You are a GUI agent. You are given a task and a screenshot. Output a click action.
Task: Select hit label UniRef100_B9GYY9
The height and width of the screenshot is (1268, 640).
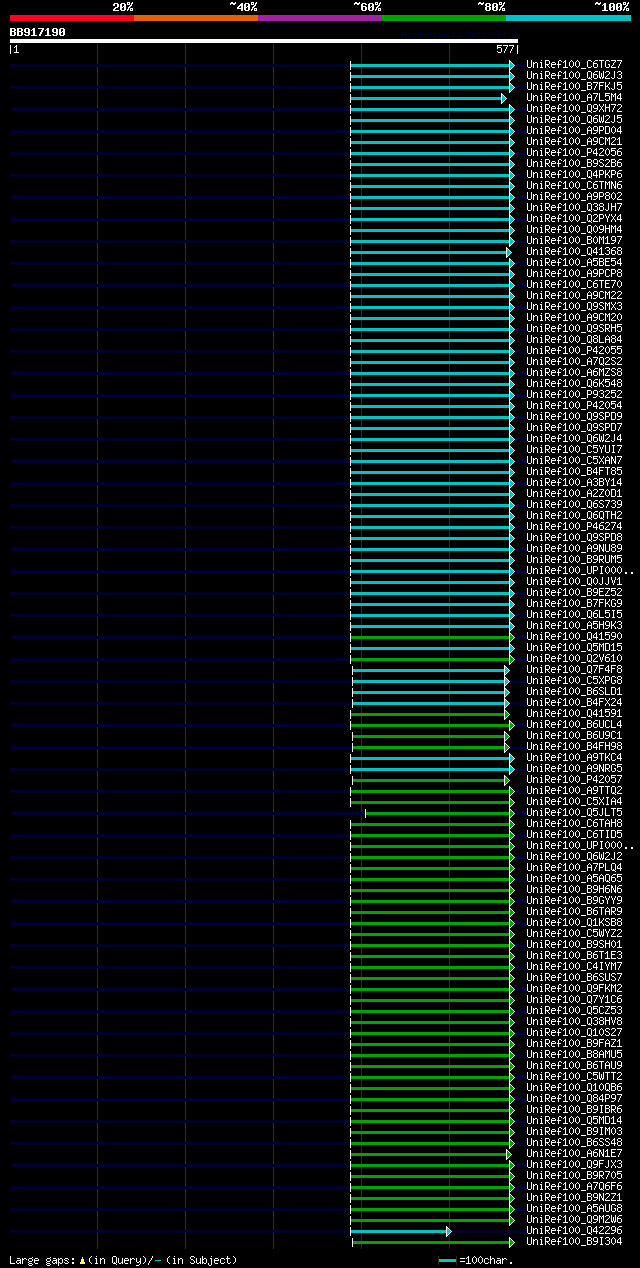click(574, 901)
